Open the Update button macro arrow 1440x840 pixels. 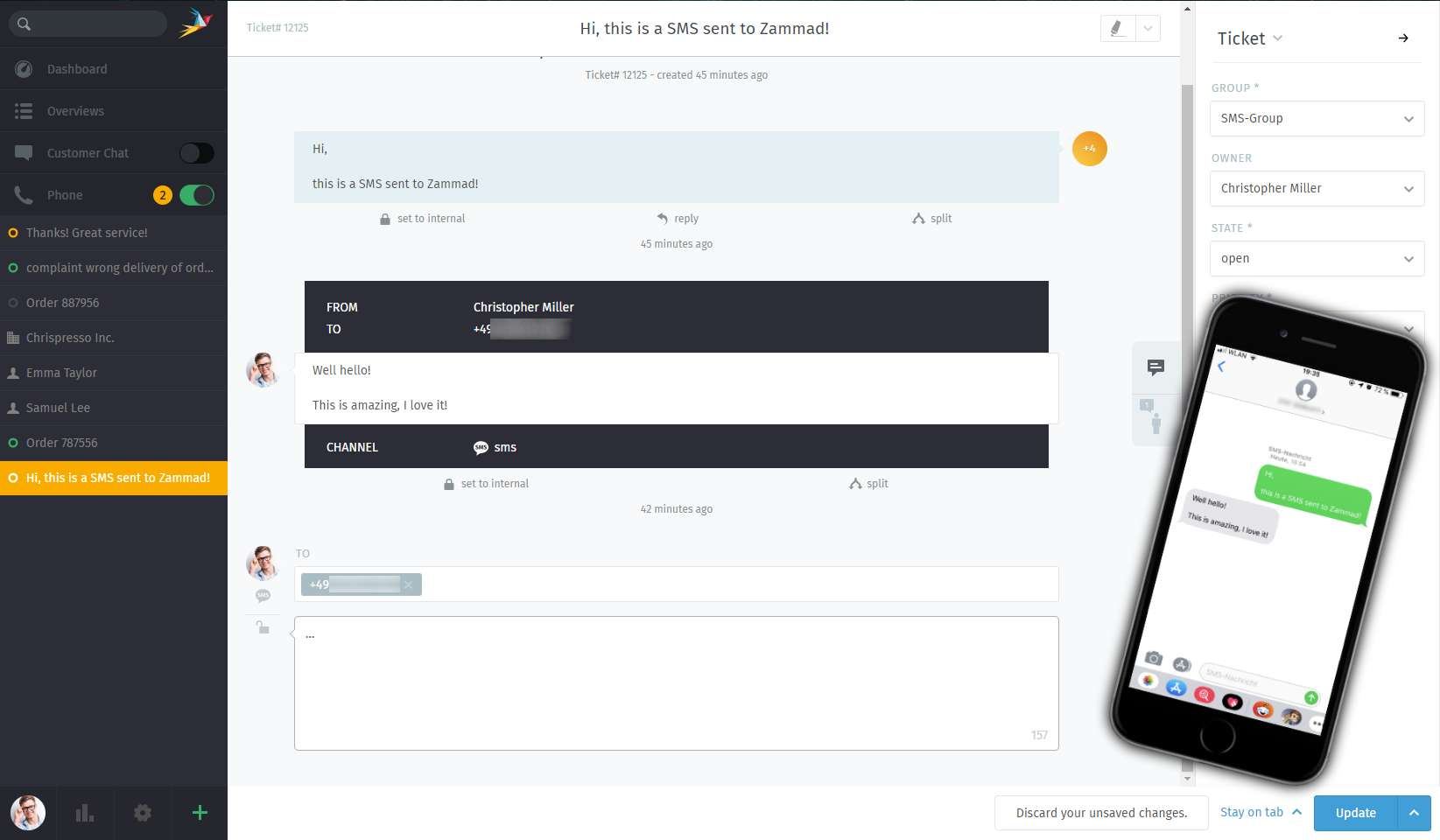point(1414,813)
